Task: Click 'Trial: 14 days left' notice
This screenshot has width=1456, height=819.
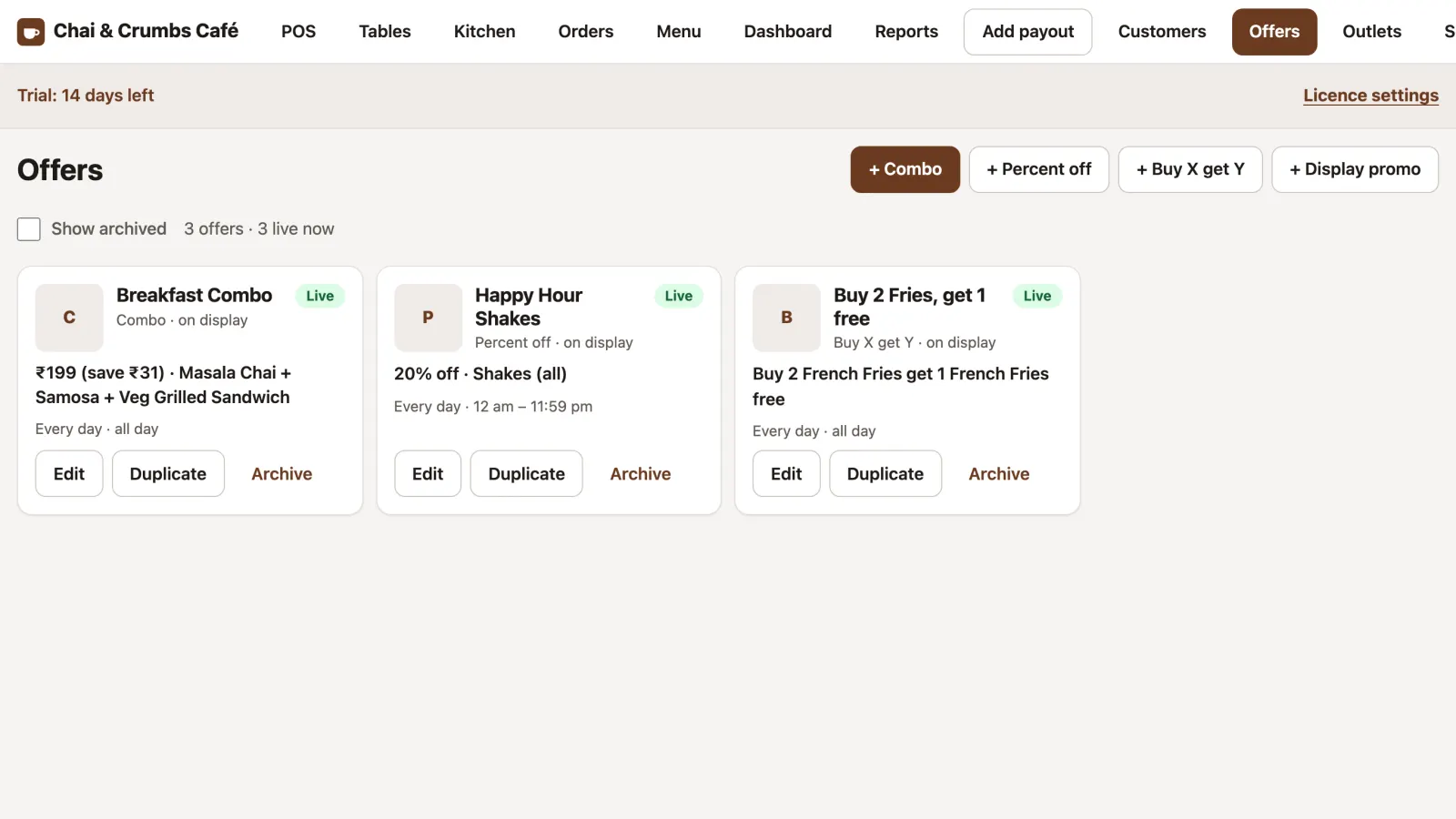Action: point(86,96)
